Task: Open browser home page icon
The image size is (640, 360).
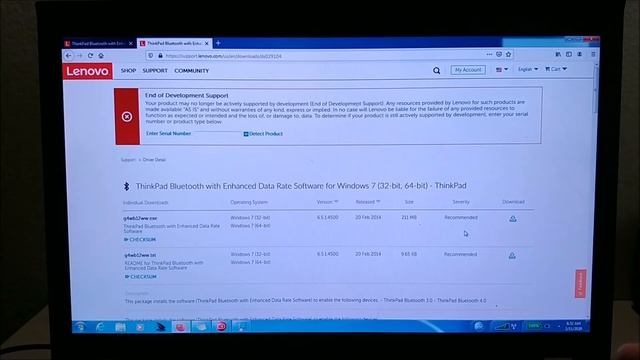Action: pyautogui.click(x=101, y=56)
